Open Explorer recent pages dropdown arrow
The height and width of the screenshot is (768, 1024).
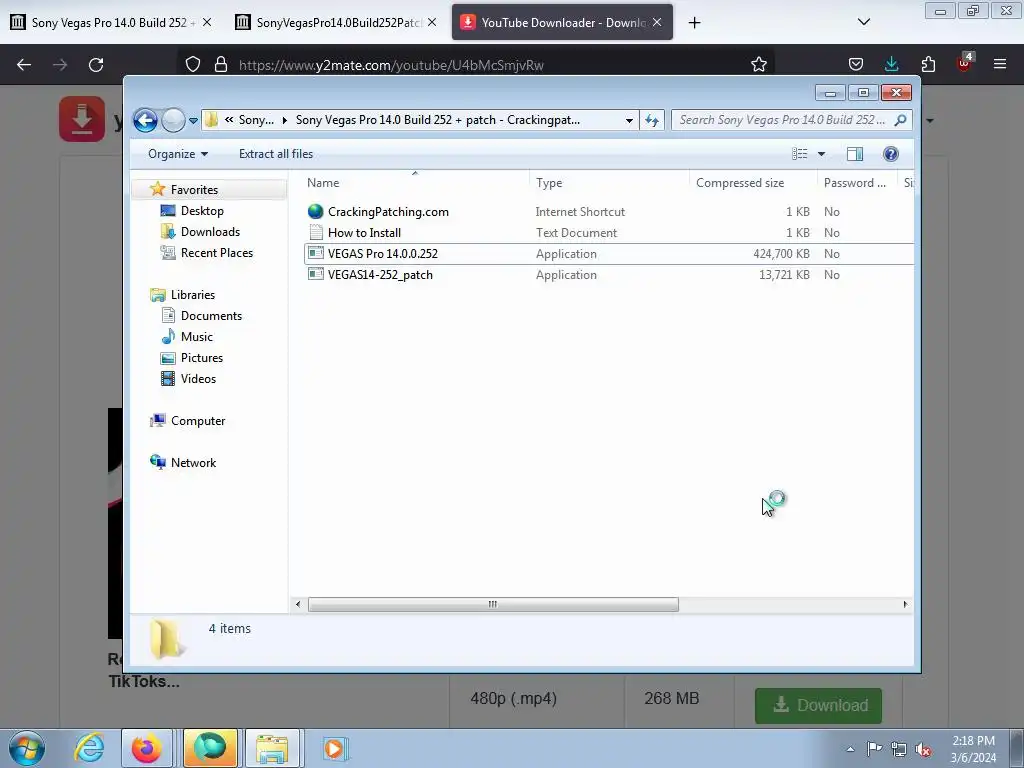coord(193,121)
